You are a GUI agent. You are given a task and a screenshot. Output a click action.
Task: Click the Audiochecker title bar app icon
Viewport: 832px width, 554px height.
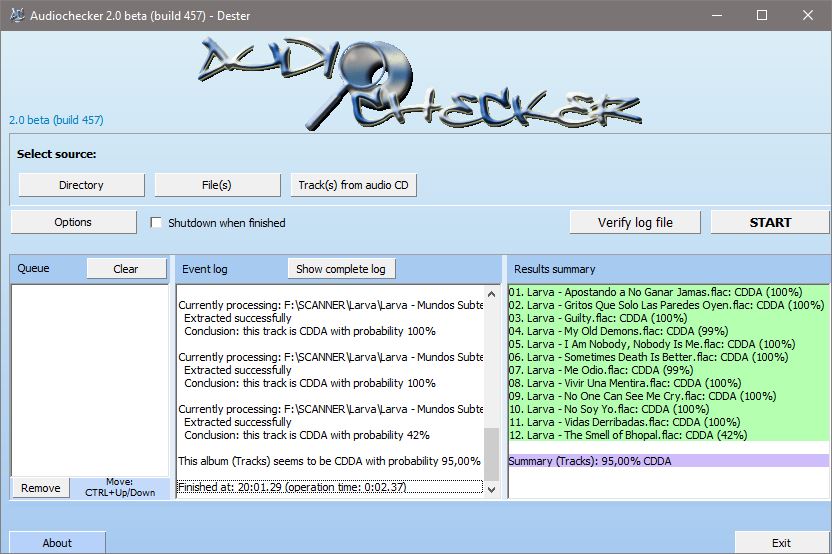pyautogui.click(x=17, y=15)
